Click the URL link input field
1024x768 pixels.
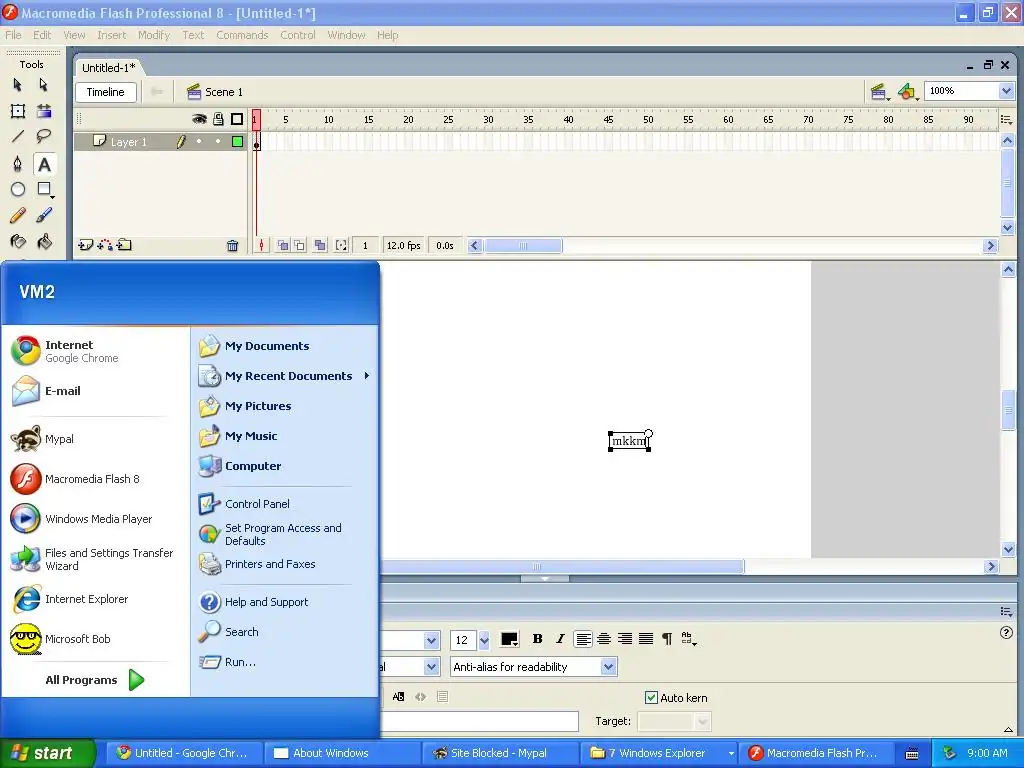click(x=480, y=722)
